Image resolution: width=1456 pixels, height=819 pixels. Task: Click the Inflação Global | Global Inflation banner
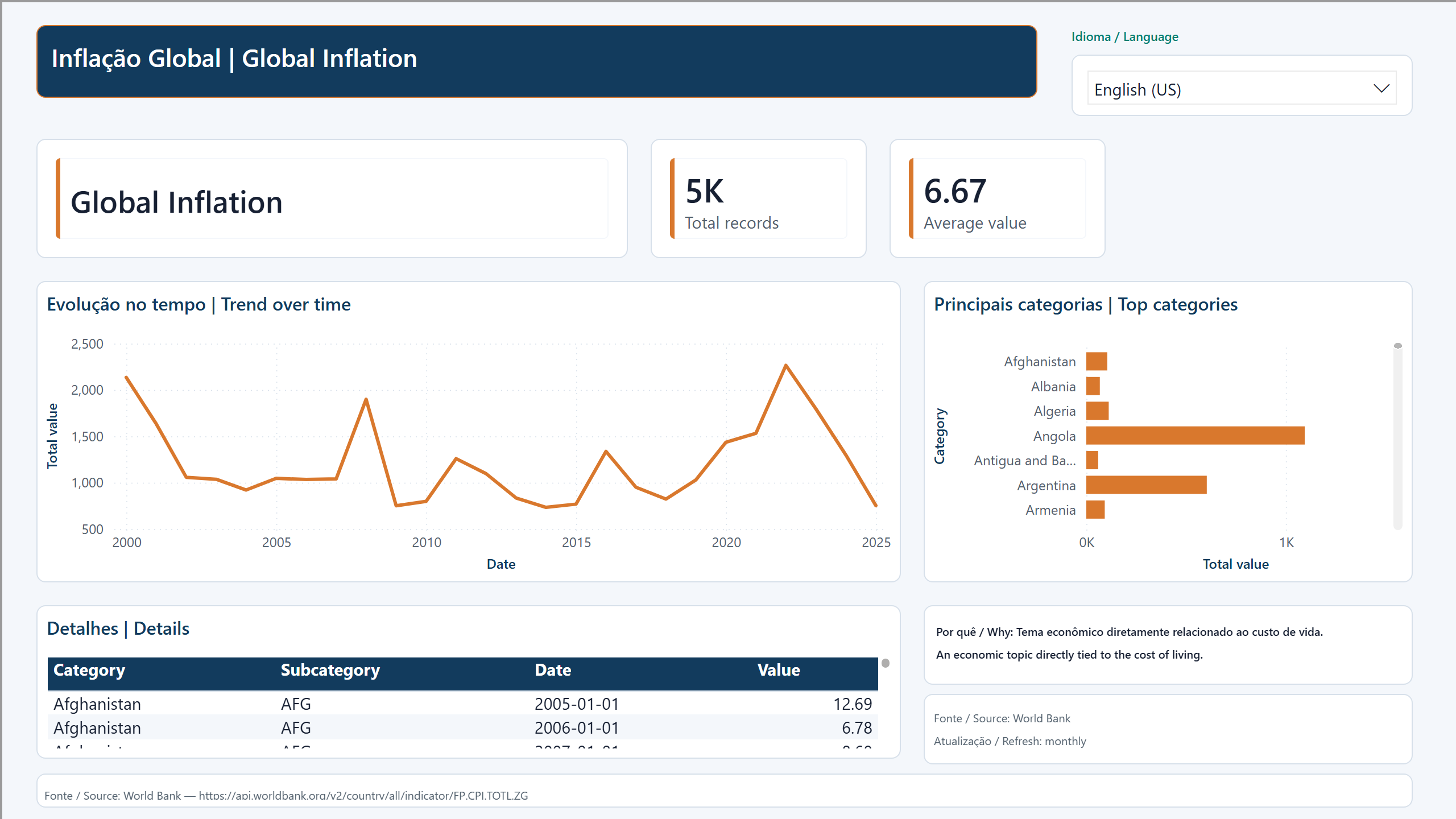536,61
